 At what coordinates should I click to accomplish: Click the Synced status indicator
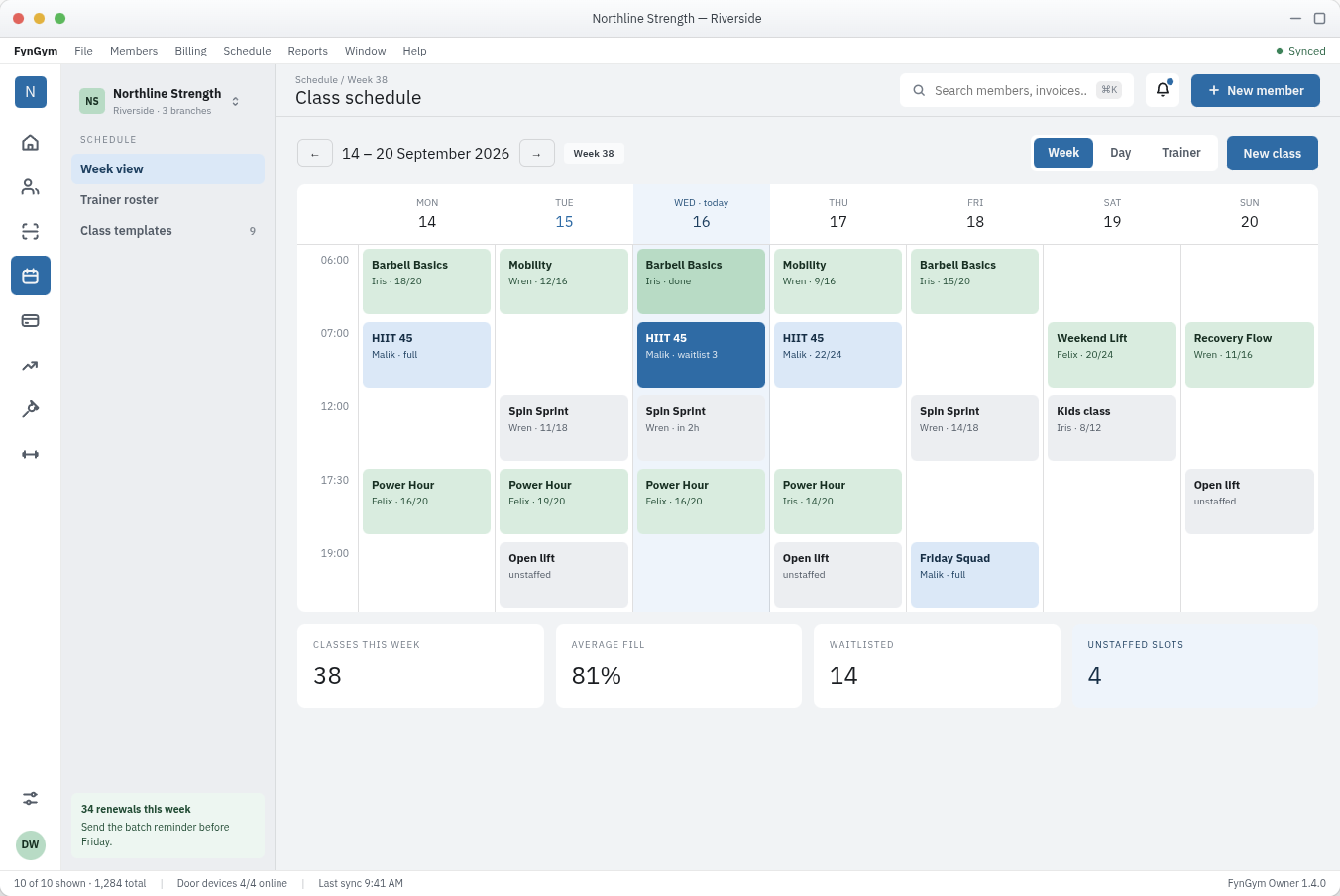pos(1300,51)
